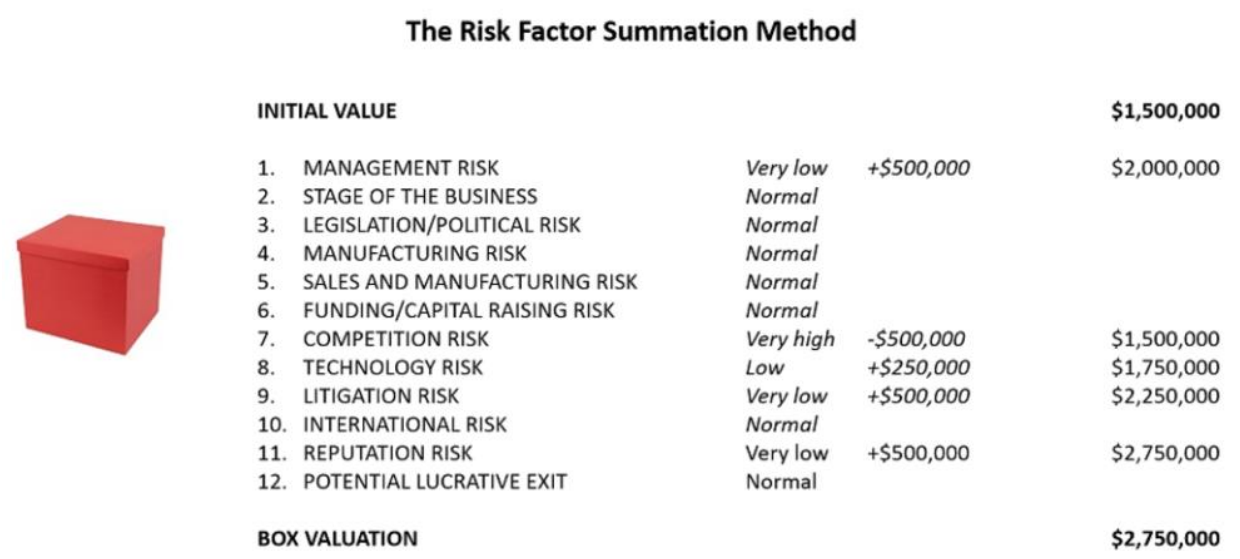Select SALES AND MANUFACTURING RISK line

coord(469,282)
